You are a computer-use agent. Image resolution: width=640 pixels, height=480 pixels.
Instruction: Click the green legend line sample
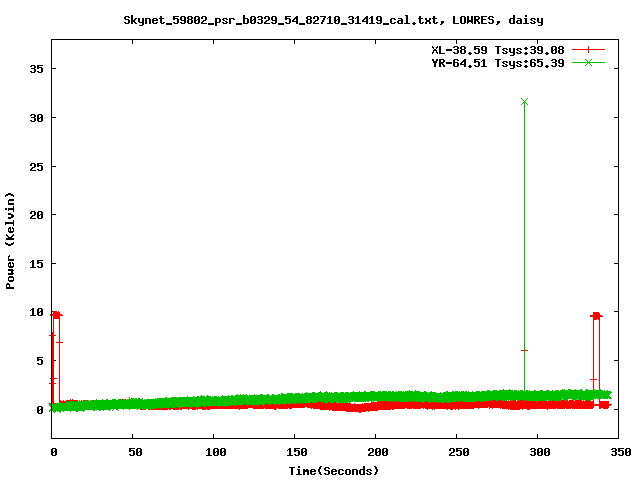[588, 62]
